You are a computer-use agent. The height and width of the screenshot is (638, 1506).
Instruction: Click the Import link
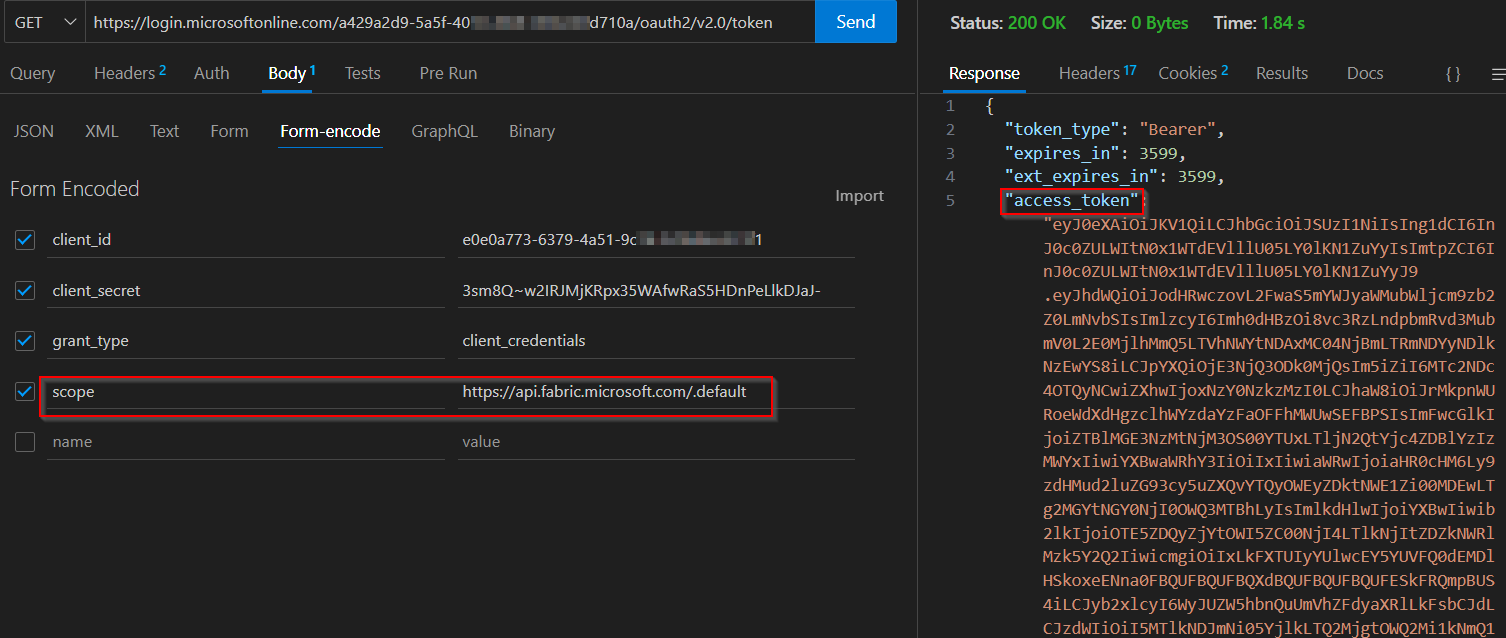[860, 196]
